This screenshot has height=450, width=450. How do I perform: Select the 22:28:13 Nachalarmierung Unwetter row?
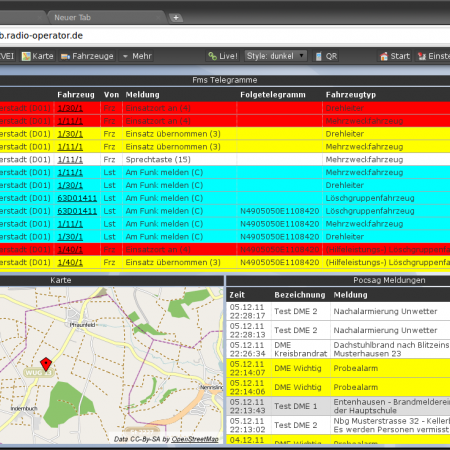338,330
